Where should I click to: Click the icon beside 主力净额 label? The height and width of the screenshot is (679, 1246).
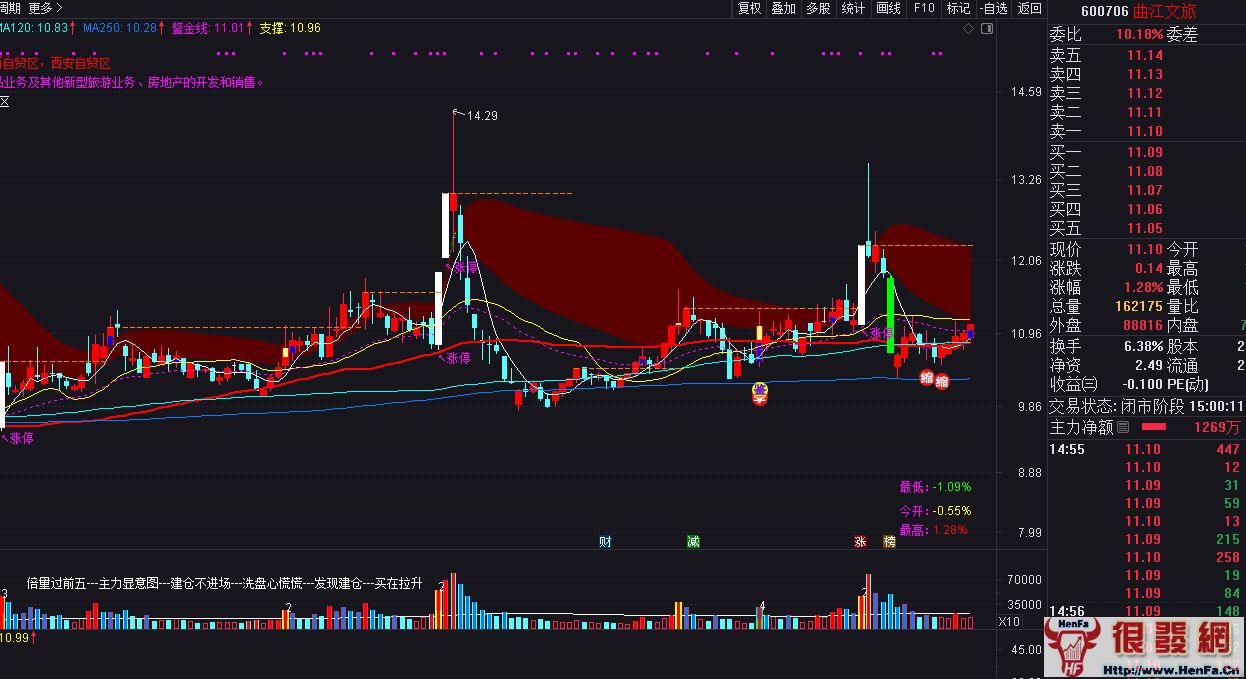click(1123, 427)
